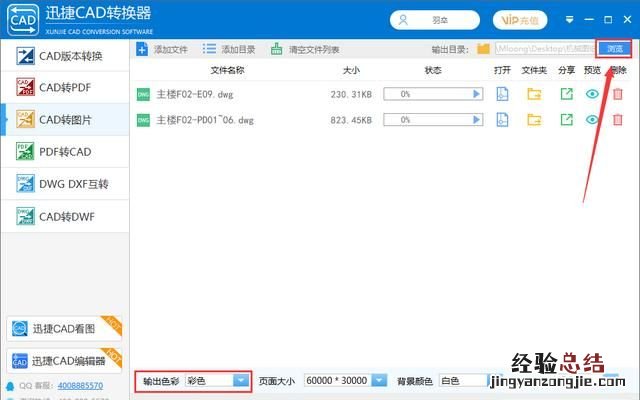The height and width of the screenshot is (400, 640).
Task: Open folder icon for 主楼F02-E09.dwg
Action: 534,94
